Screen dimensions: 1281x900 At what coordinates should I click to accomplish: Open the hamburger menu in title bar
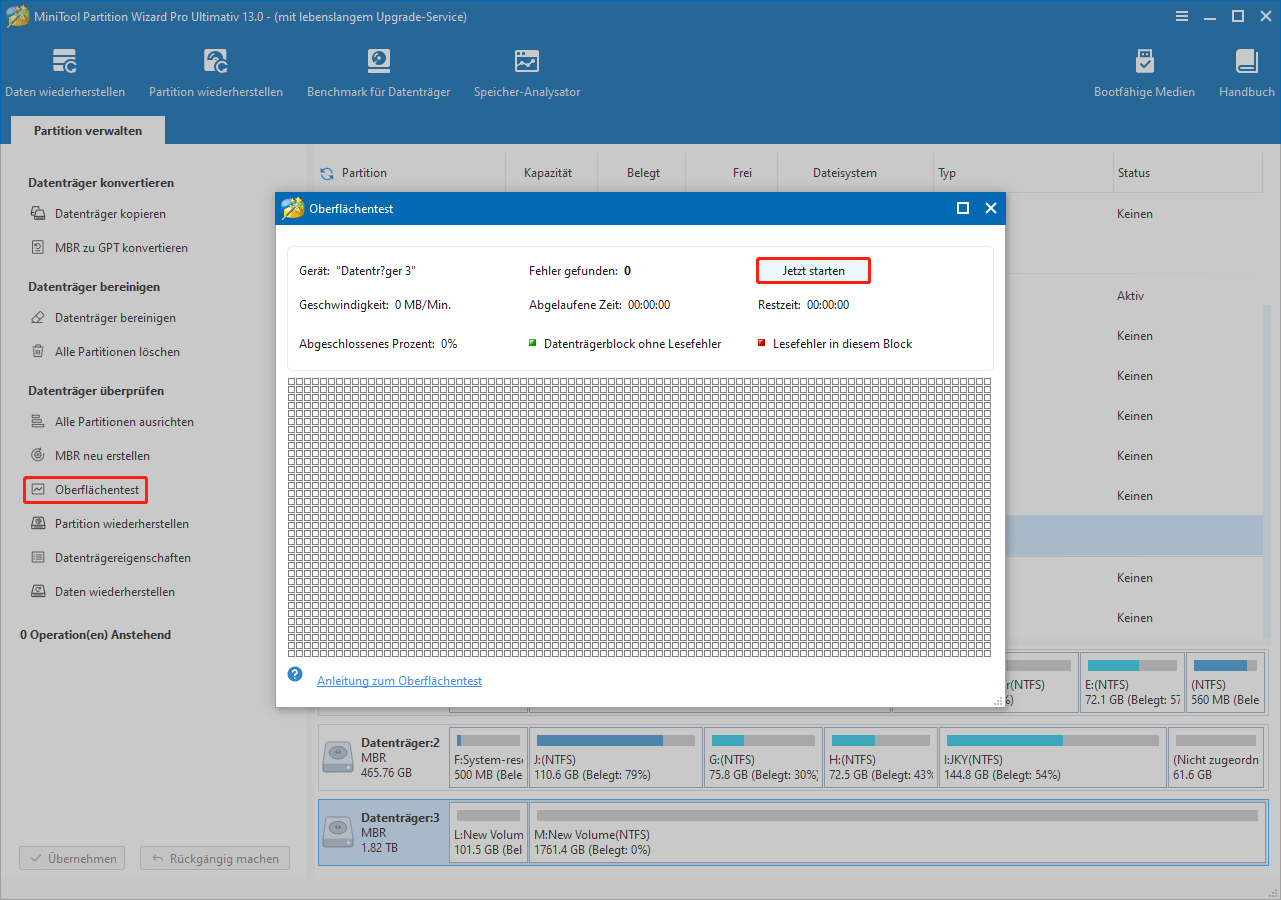pos(1182,16)
